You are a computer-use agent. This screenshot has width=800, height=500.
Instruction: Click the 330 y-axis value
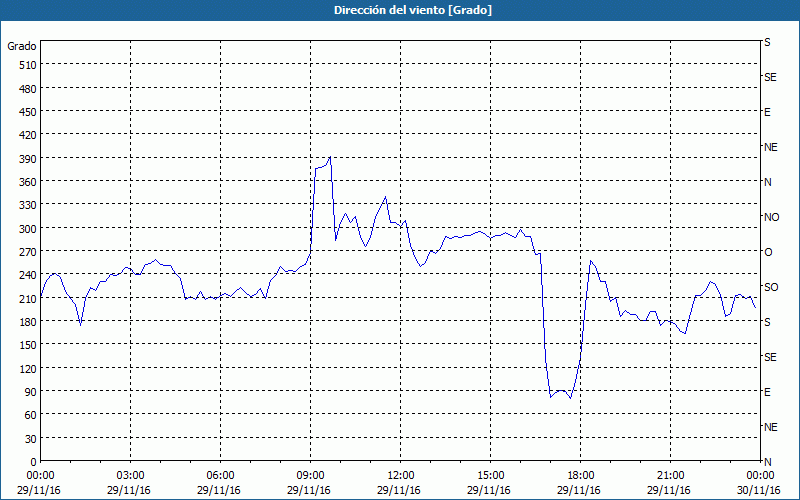[x=28, y=205]
